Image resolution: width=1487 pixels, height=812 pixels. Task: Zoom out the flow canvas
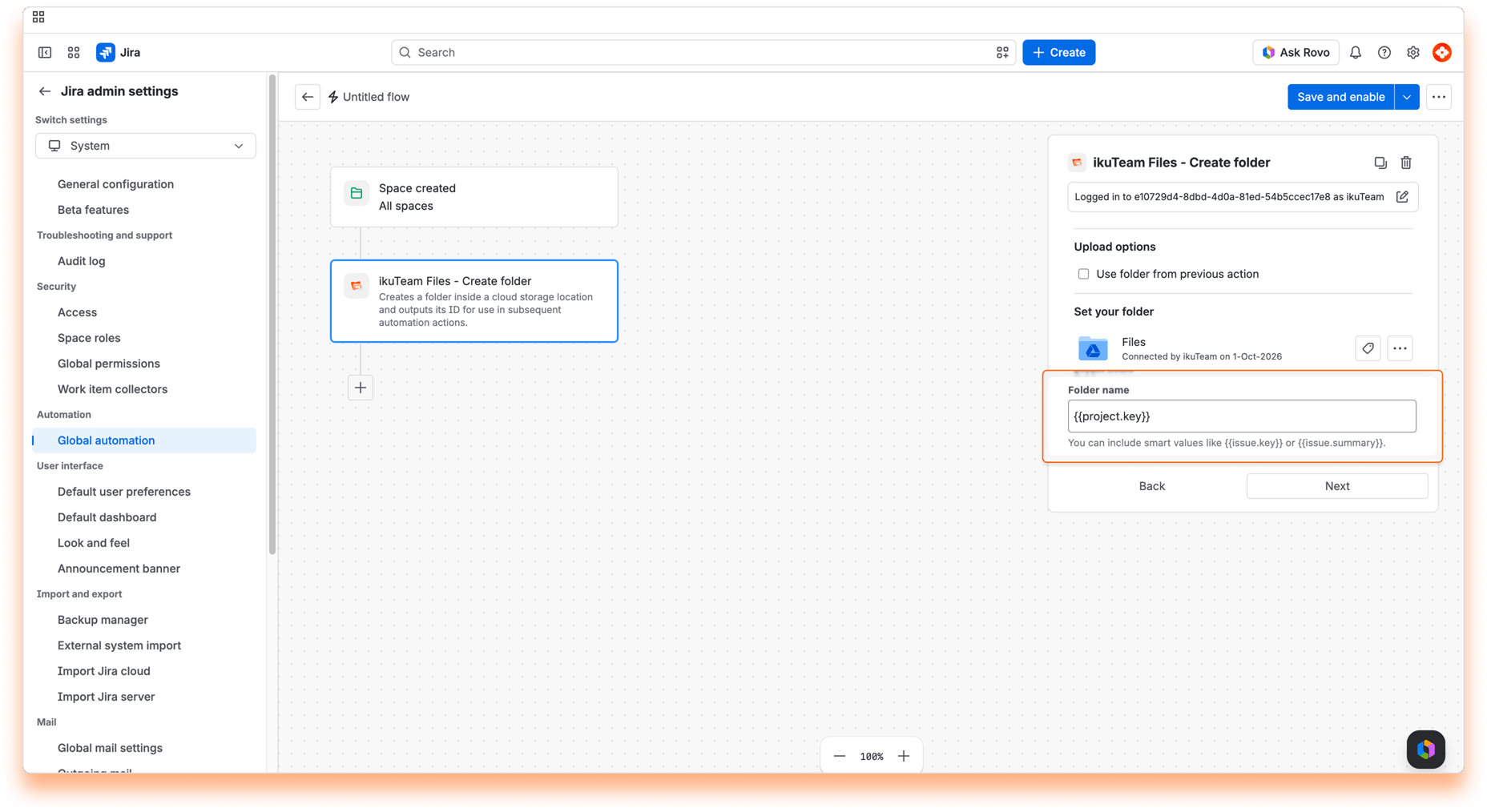pos(839,756)
